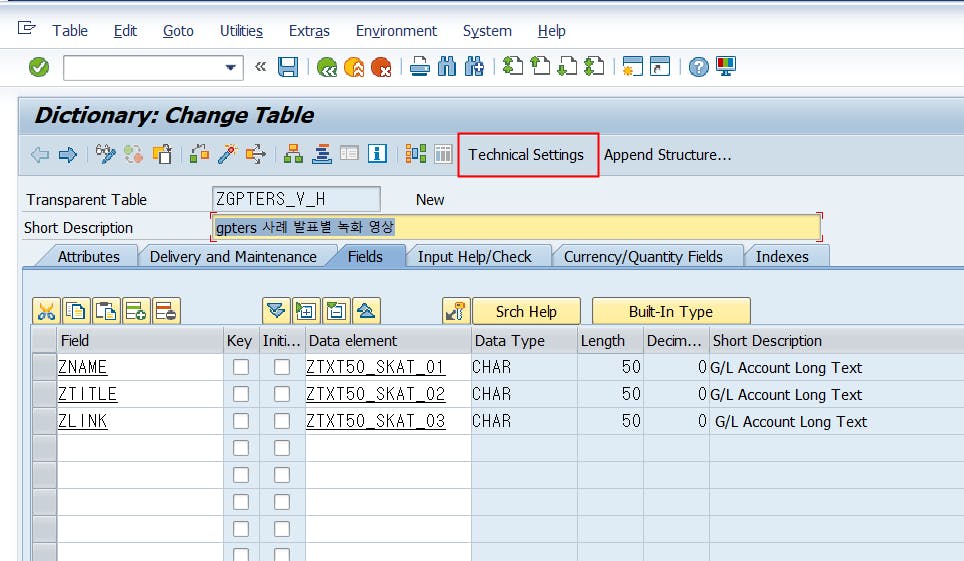Screen dimensions: 964x561
Task: Open the Utilities menu
Action: point(242,31)
